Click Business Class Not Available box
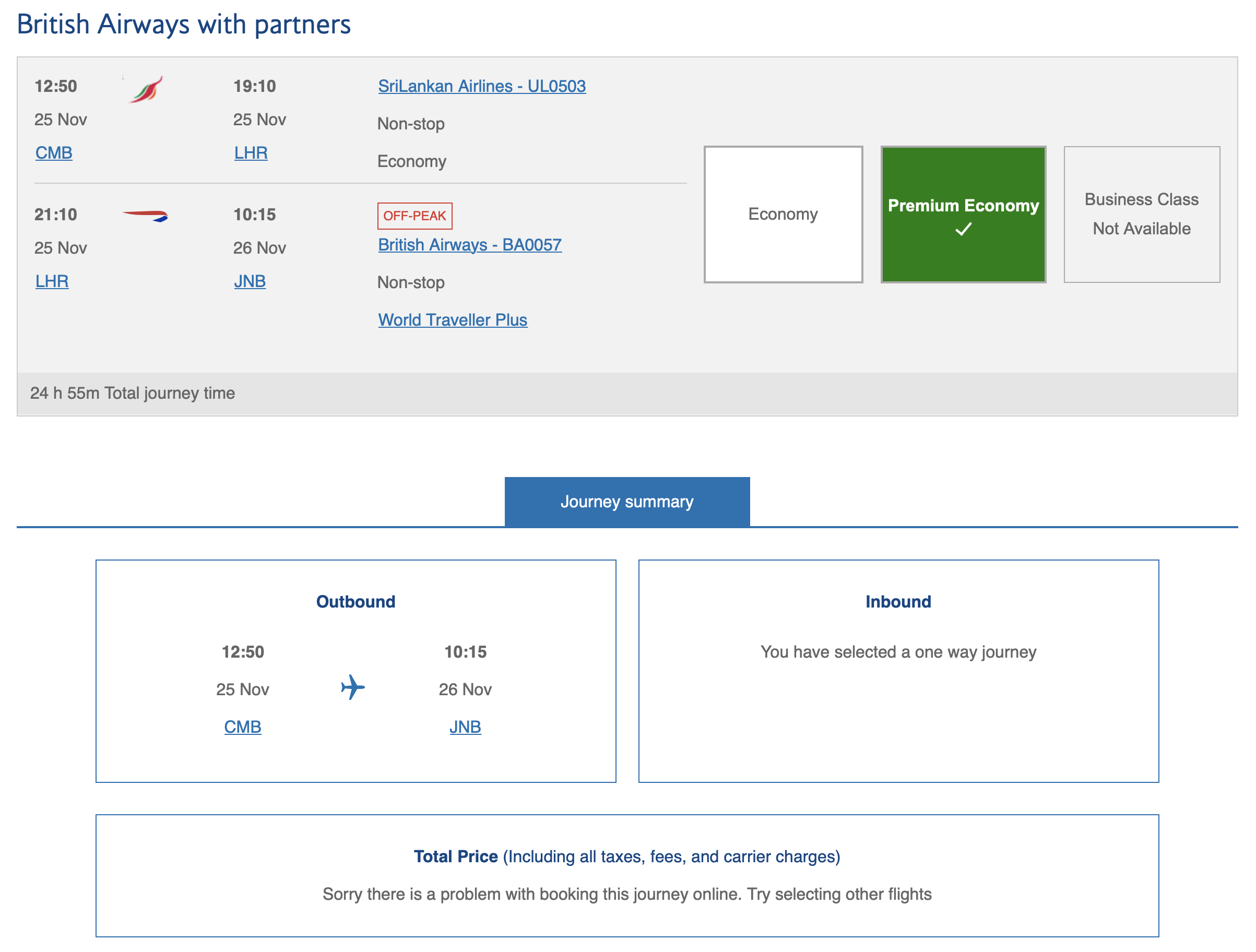Viewport: 1256px width, 952px height. [1141, 214]
